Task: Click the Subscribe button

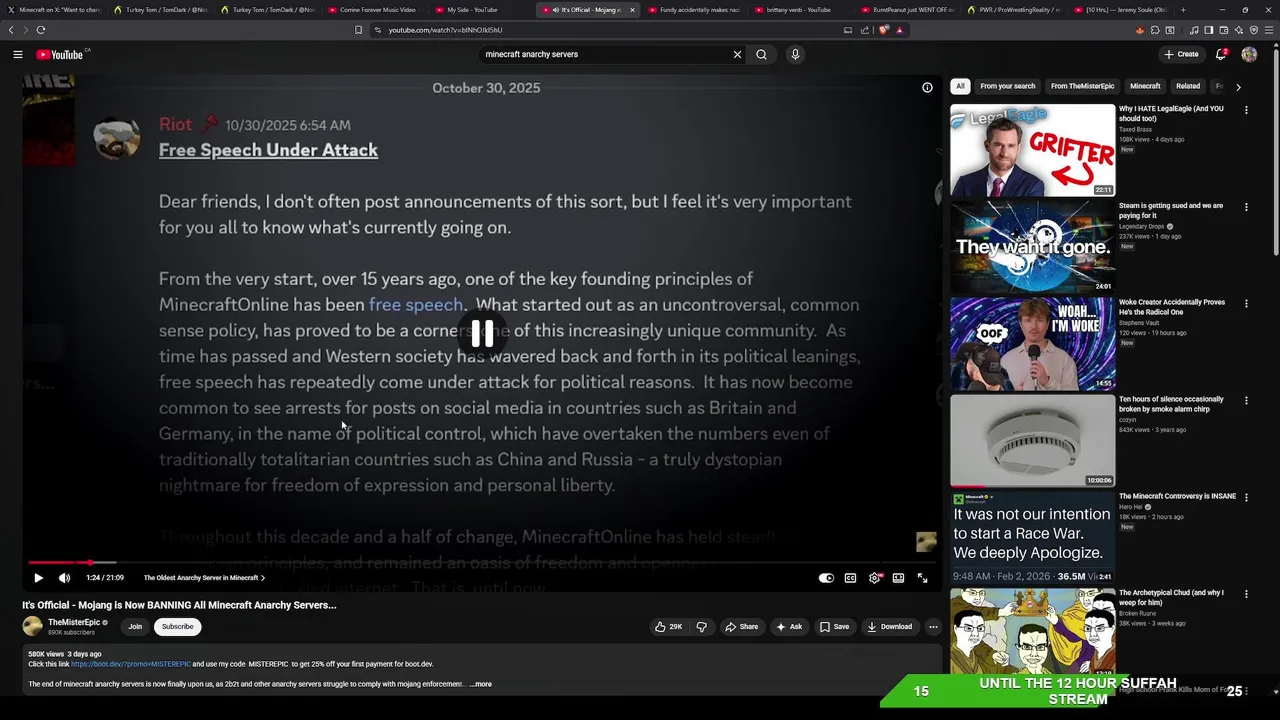Action: pos(177,627)
